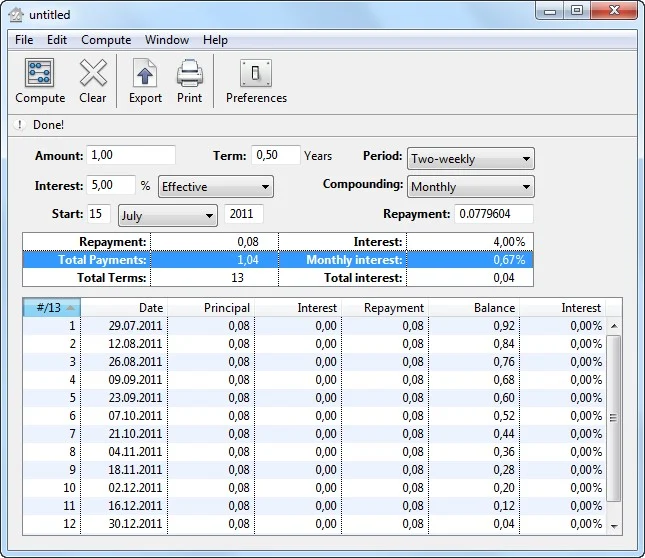Select row with date 29.07.2011
Image resolution: width=645 pixels, height=558 pixels.
coord(314,326)
